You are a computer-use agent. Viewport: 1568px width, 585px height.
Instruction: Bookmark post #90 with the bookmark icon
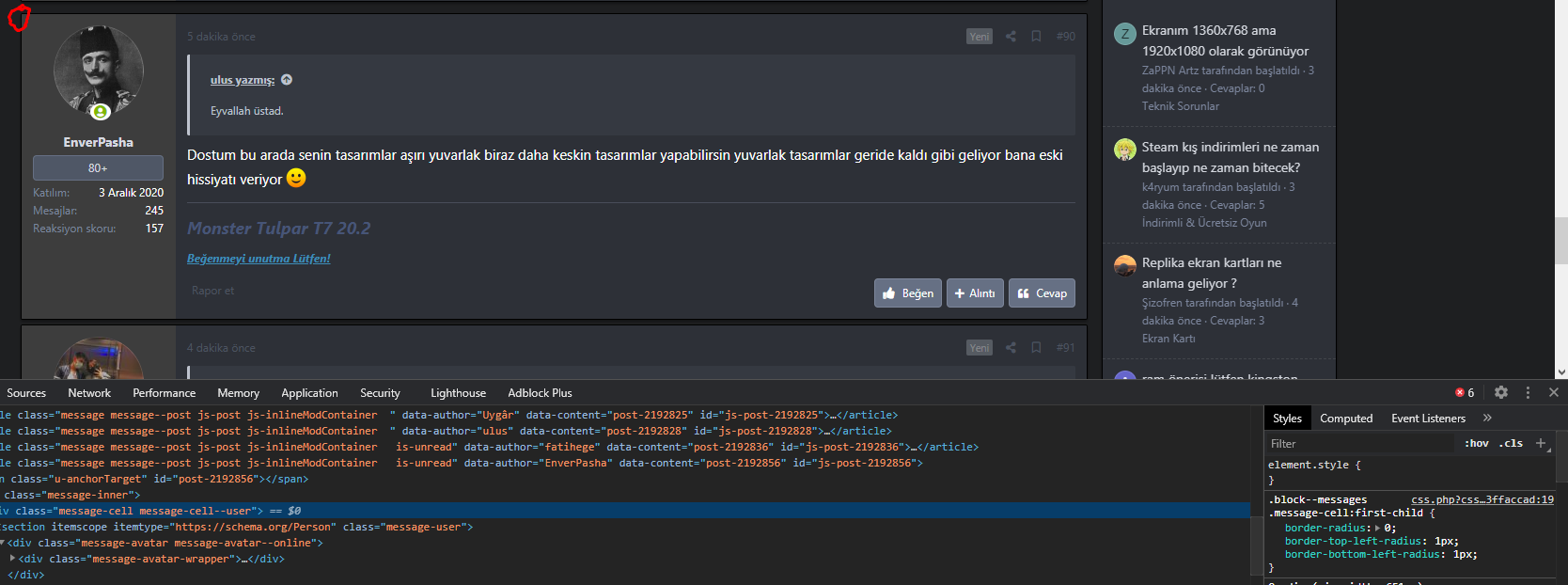[x=1036, y=37]
